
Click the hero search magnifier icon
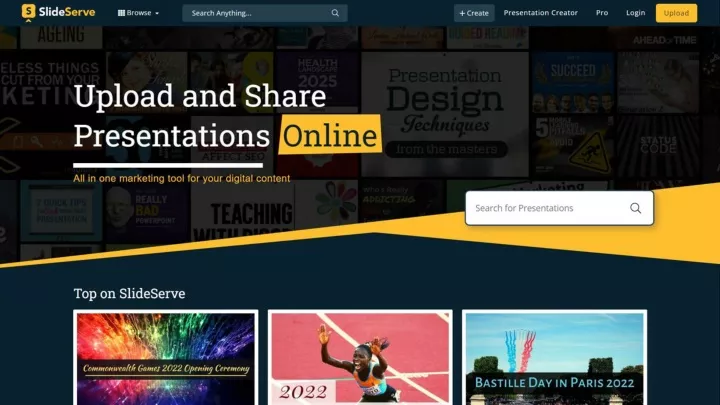[636, 208]
